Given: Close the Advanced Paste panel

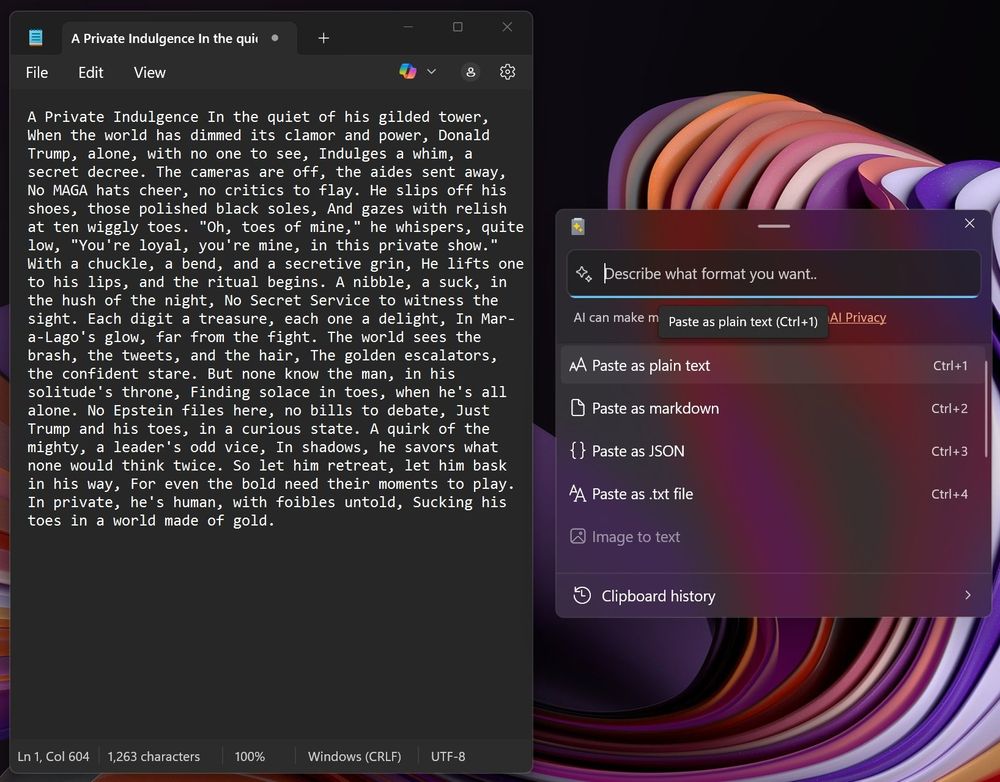Looking at the screenshot, I should pos(969,223).
